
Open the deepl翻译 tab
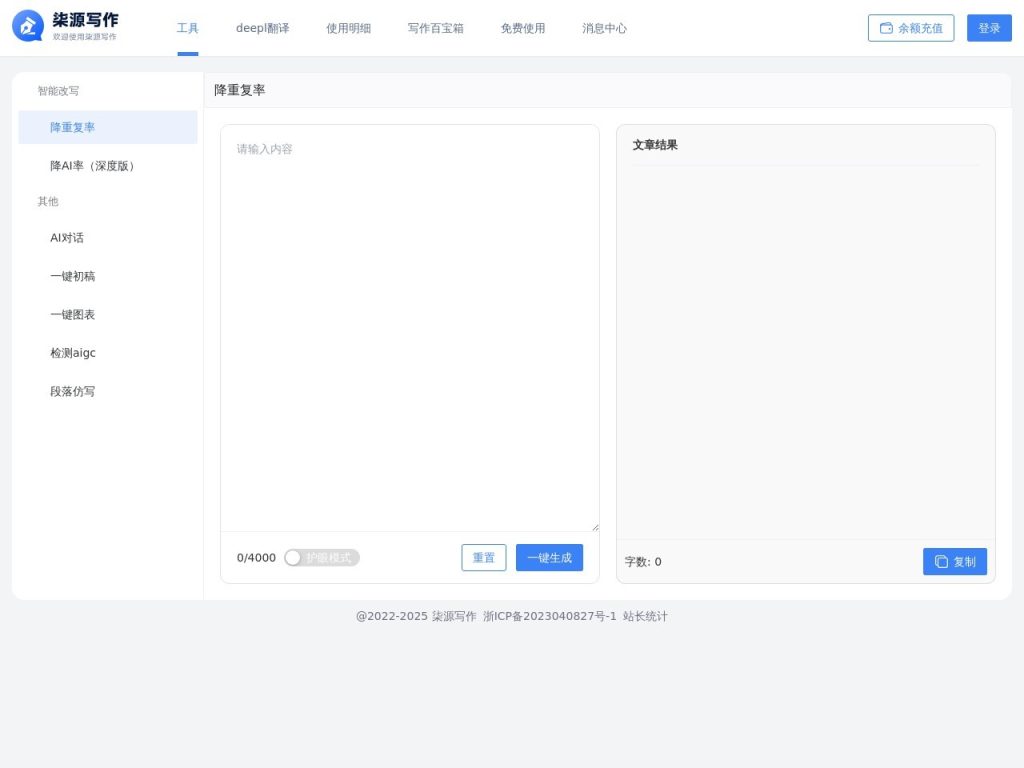(263, 28)
